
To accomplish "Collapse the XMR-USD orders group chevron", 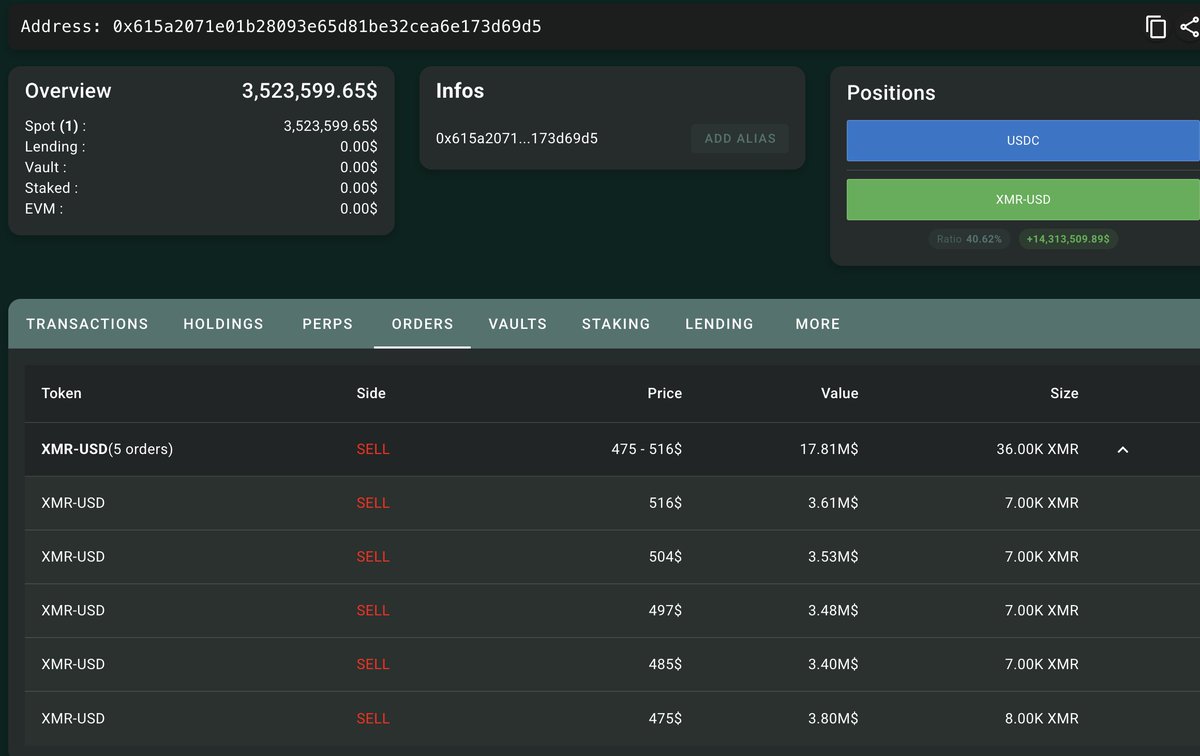I will tap(1122, 450).
